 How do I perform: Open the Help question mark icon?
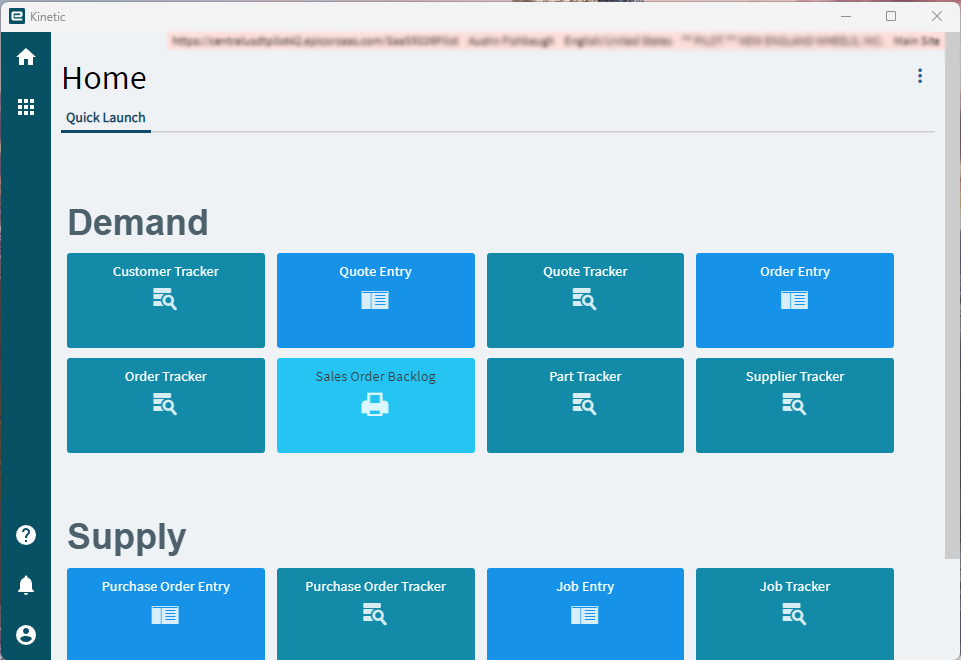[26, 535]
